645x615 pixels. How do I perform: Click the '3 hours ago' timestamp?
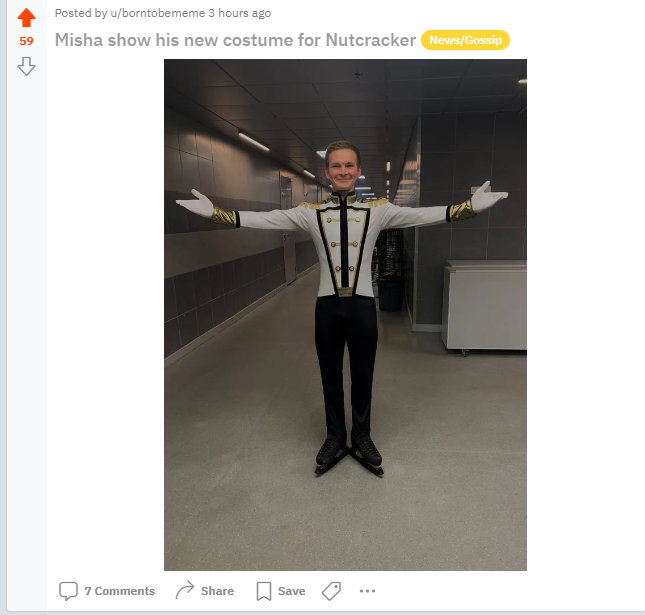click(240, 13)
